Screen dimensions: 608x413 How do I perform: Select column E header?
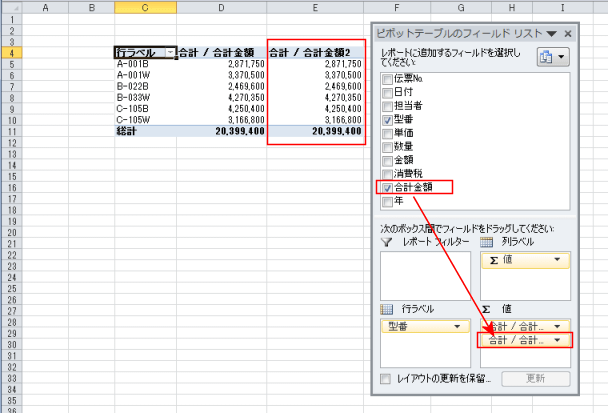coord(315,7)
